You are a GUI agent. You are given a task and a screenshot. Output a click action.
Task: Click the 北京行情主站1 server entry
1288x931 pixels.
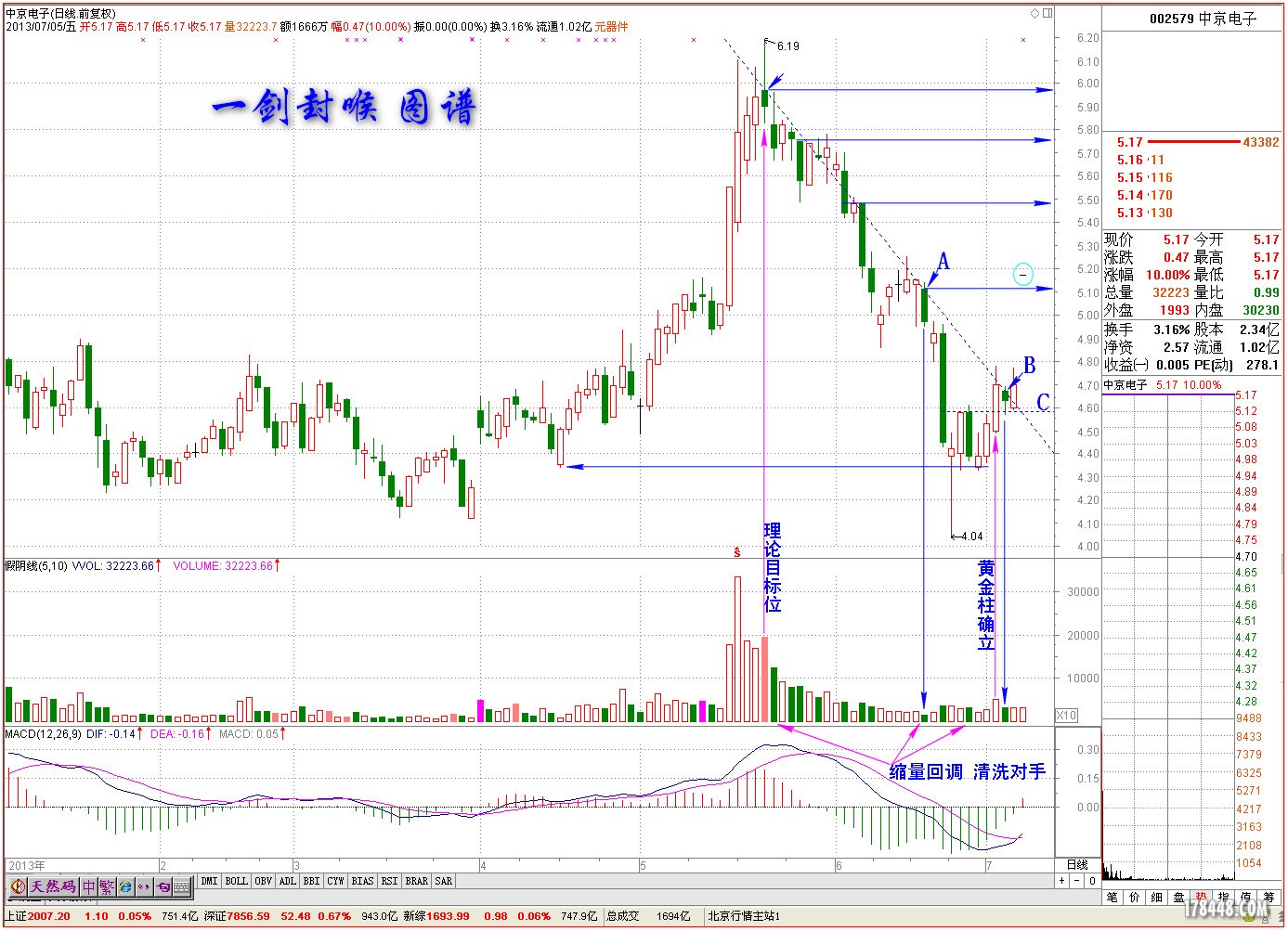click(x=743, y=916)
